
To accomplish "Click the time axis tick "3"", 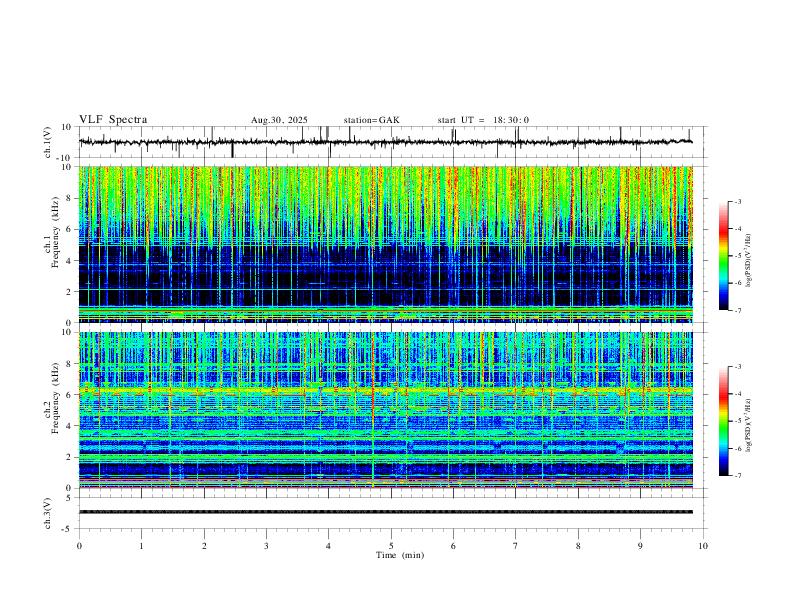I will coord(266,546).
